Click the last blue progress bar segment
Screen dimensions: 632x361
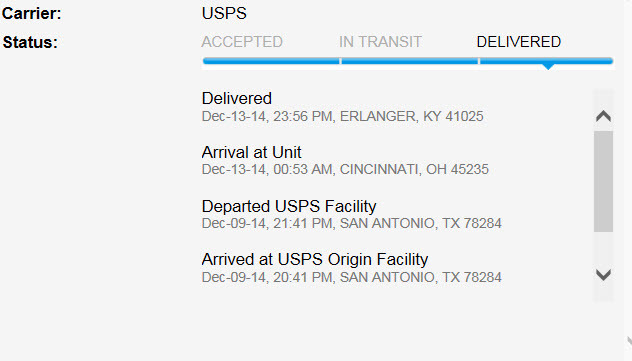click(x=547, y=61)
